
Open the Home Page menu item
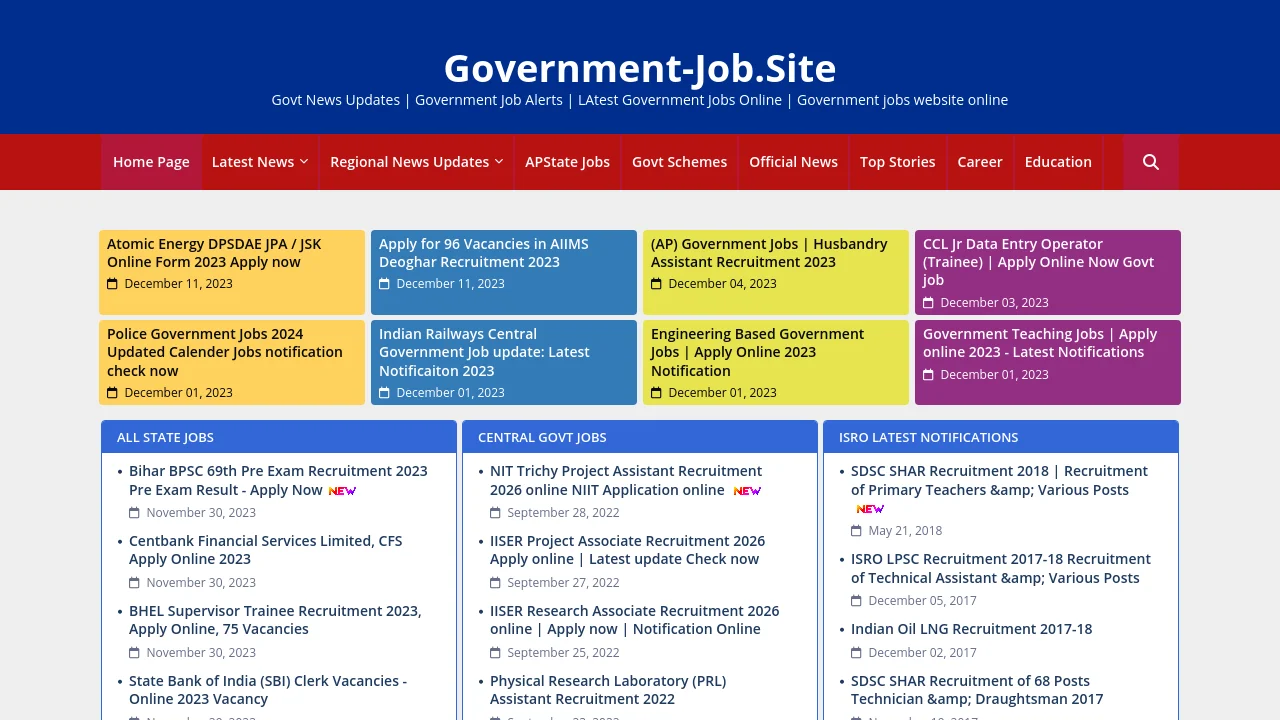tap(151, 162)
